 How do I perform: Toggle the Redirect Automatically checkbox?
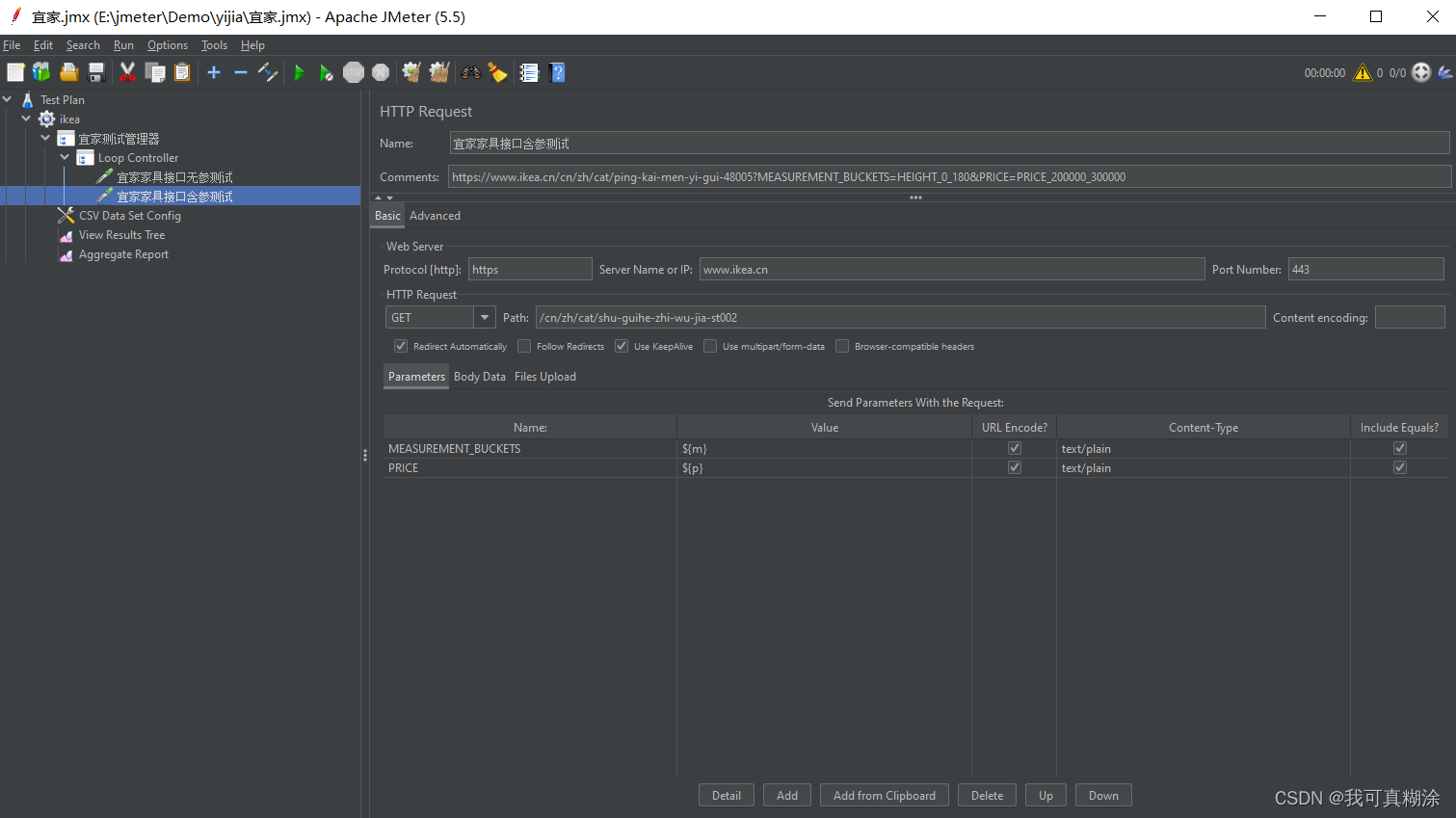[x=401, y=346]
